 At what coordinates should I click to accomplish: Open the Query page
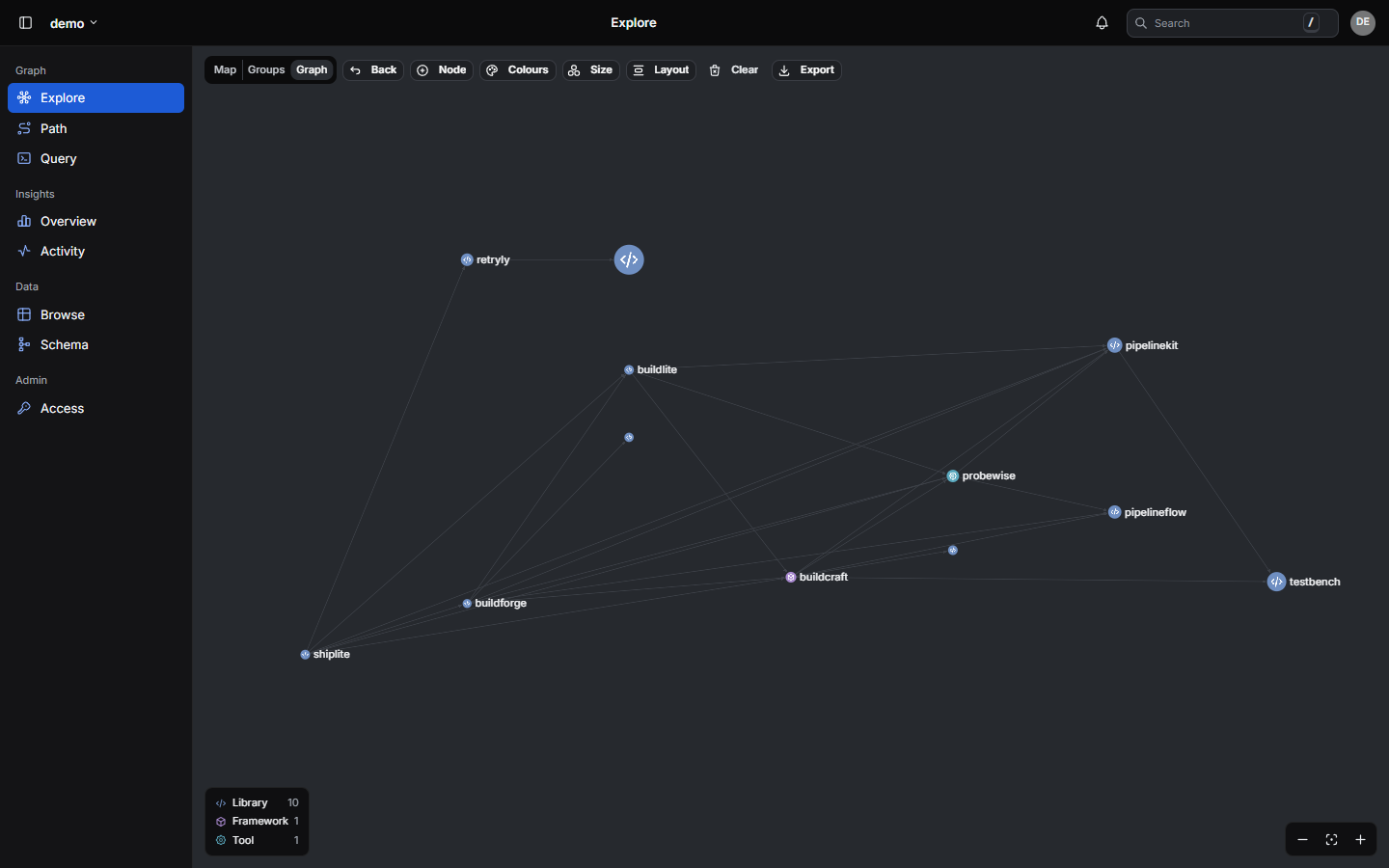click(x=95, y=158)
